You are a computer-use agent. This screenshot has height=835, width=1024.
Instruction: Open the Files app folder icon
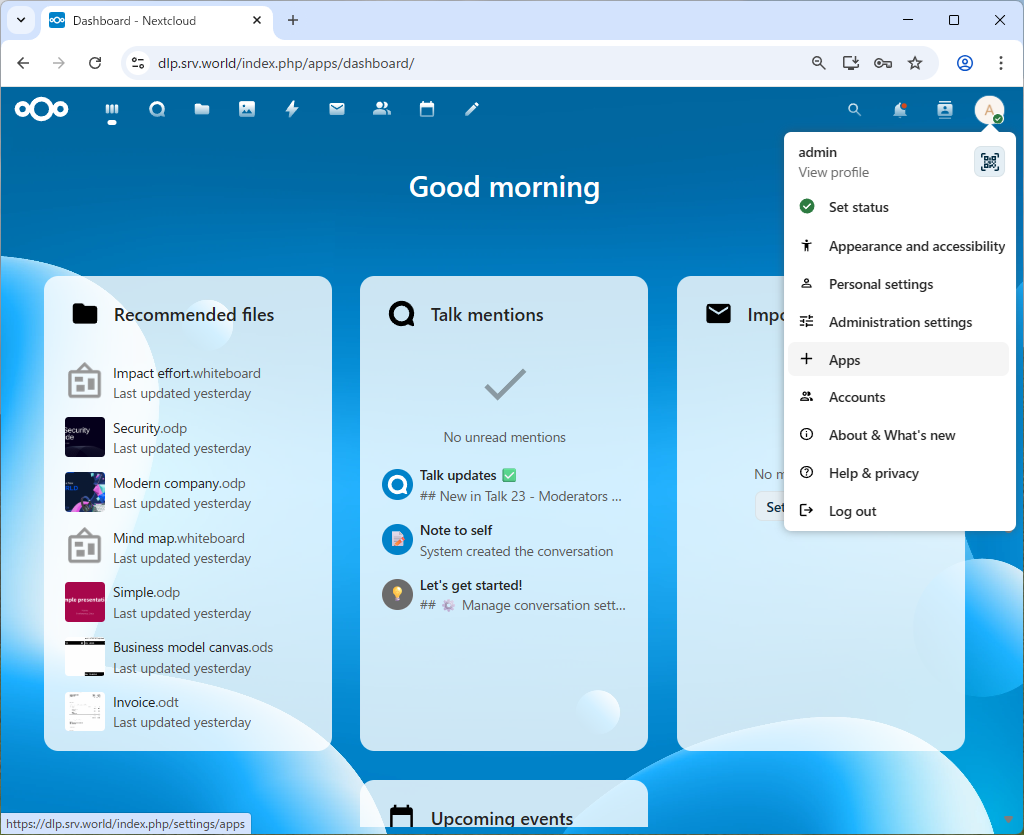pos(202,109)
